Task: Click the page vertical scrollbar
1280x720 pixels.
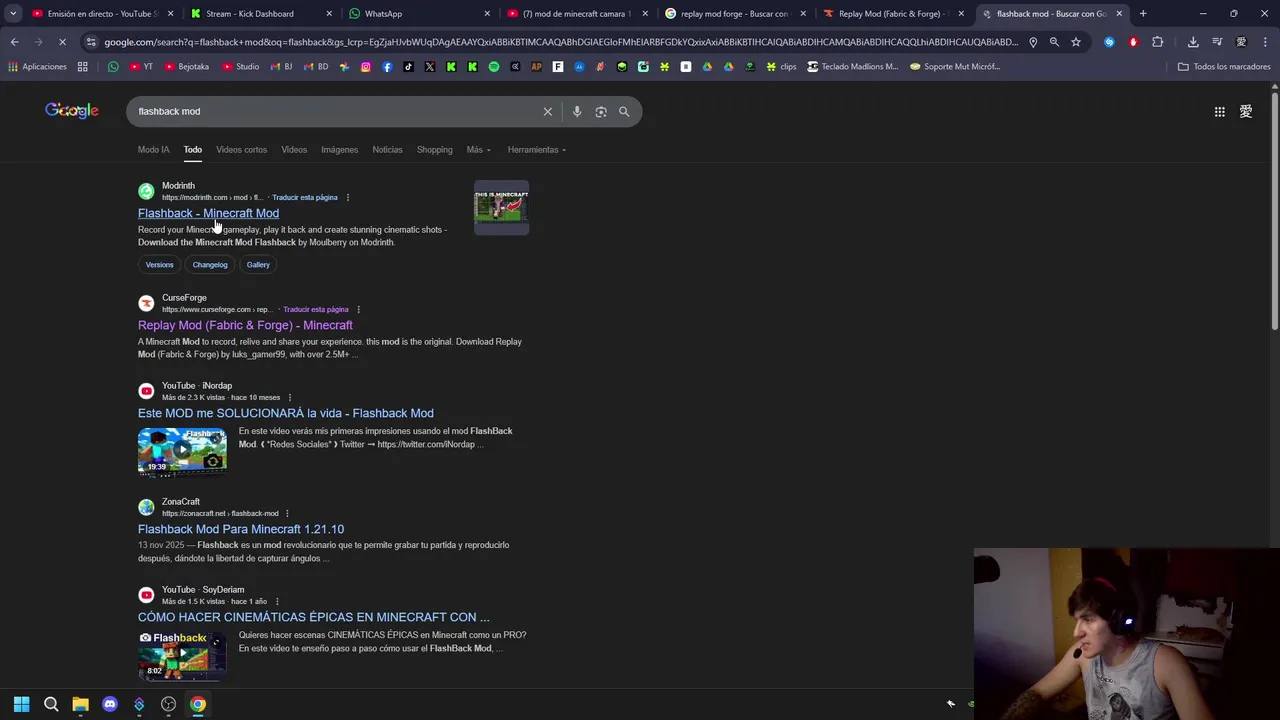Action: tap(1274, 210)
